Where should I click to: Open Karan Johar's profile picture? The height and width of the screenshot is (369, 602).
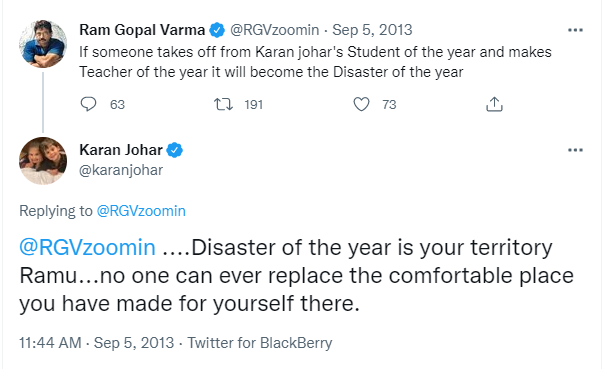[43, 161]
